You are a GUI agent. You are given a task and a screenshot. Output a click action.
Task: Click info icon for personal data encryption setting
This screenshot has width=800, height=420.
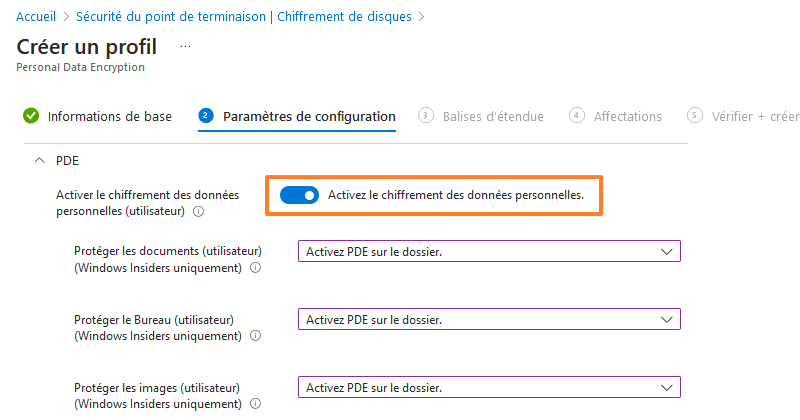coord(198,212)
